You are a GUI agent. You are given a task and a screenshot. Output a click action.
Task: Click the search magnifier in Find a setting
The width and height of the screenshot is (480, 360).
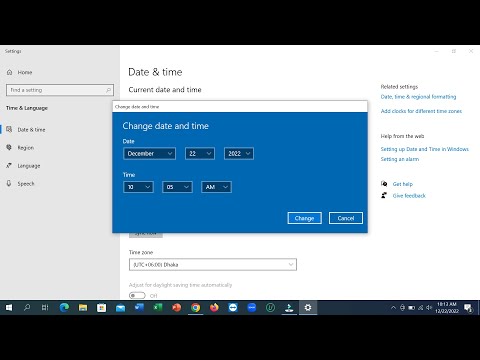(x=108, y=90)
